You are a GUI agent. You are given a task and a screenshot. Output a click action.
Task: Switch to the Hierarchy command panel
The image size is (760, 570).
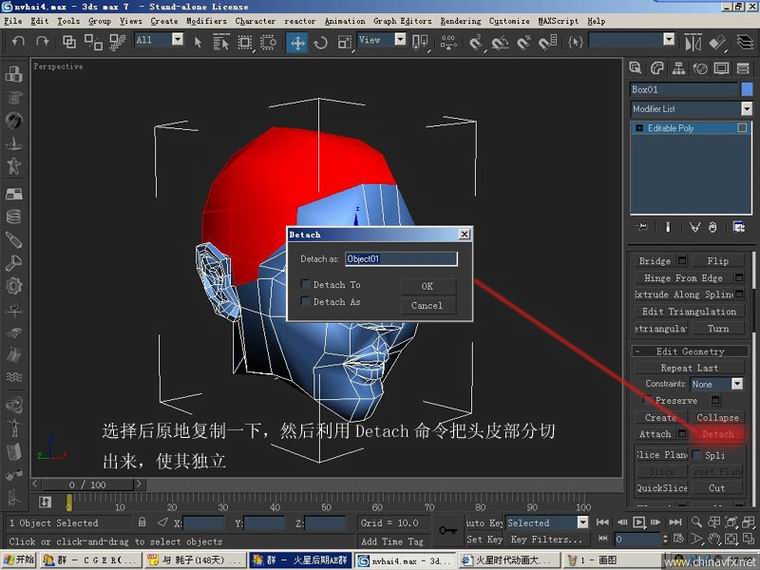(x=679, y=68)
